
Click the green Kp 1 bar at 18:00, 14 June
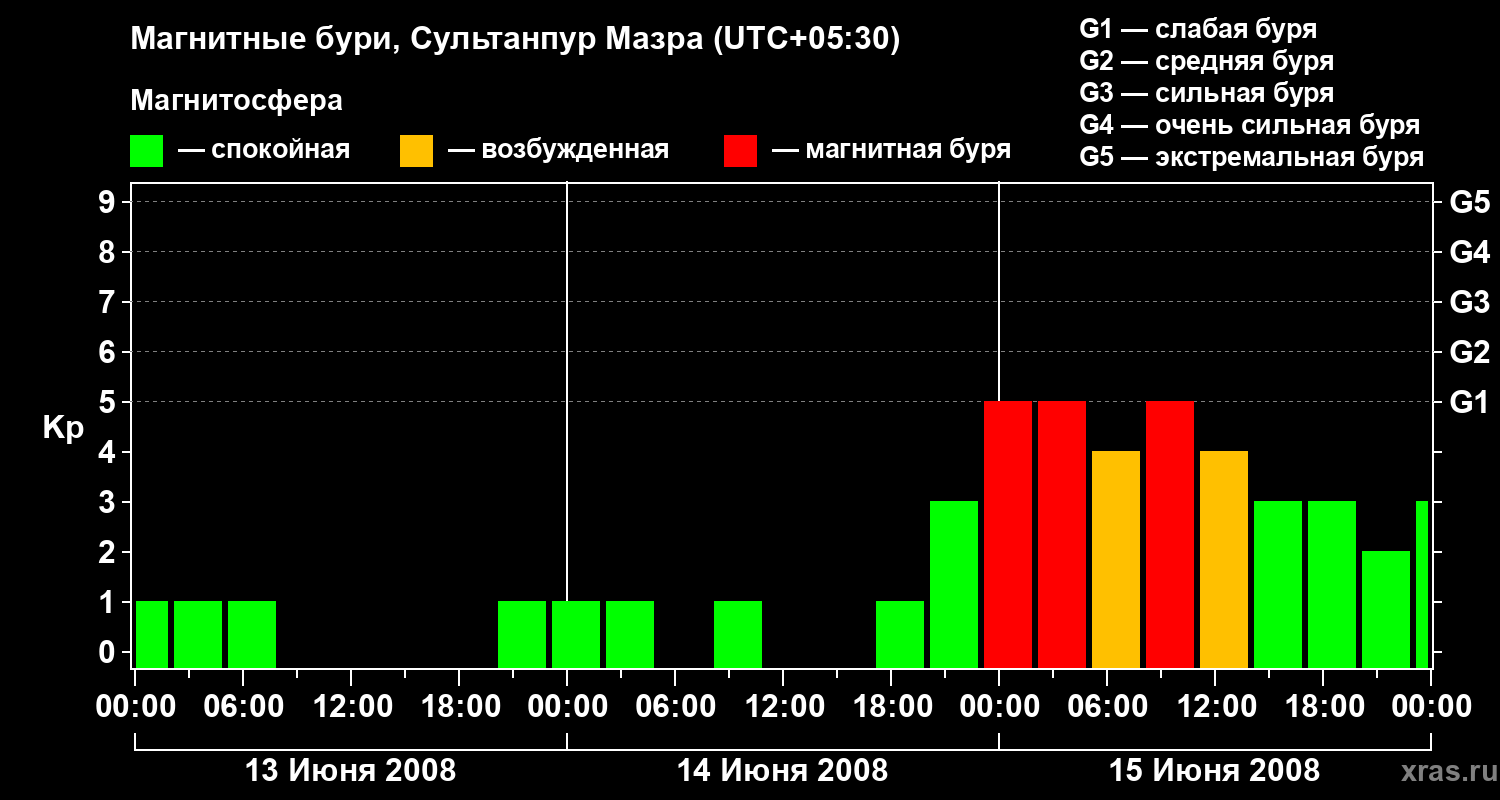(x=900, y=635)
